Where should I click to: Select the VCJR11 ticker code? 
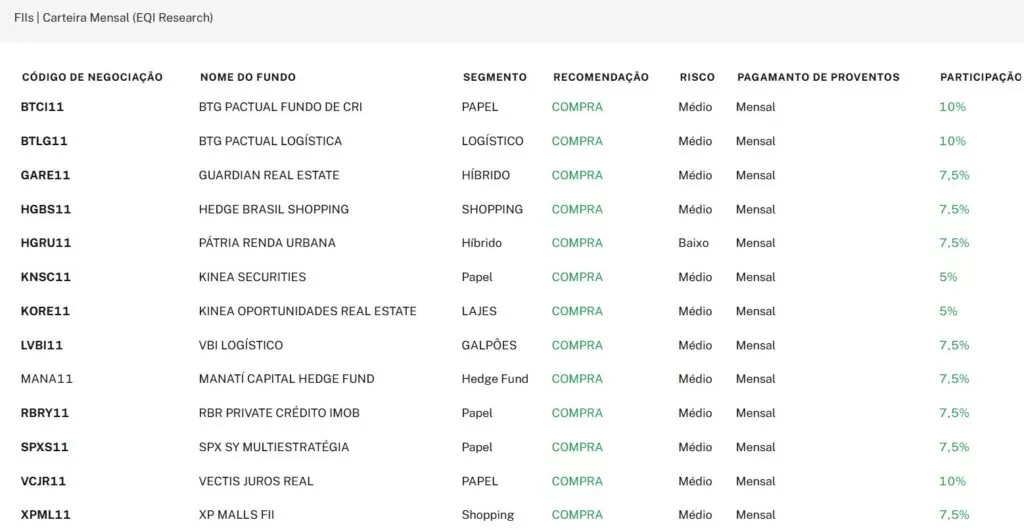(x=43, y=481)
